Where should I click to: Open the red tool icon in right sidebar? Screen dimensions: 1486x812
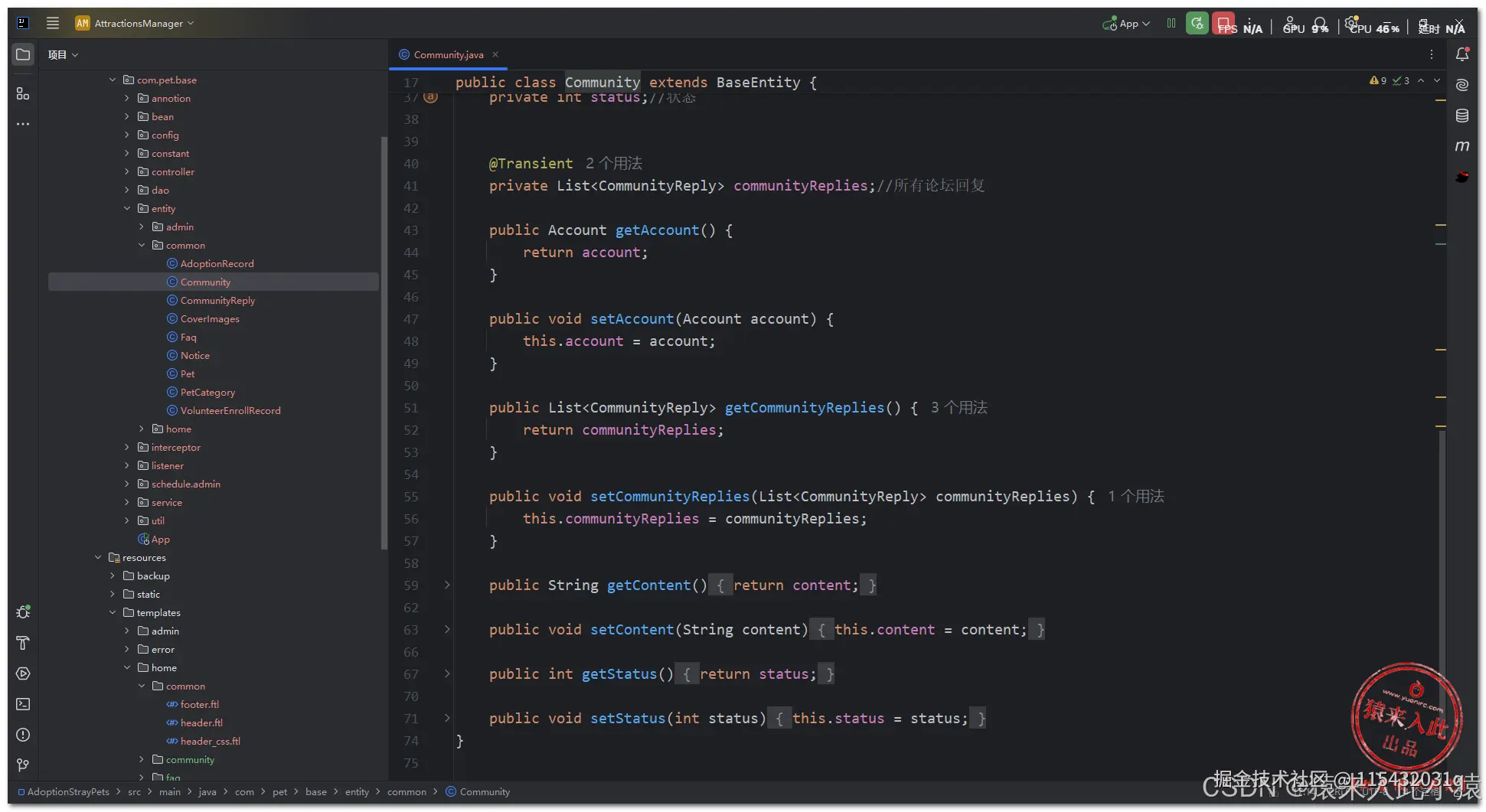pyautogui.click(x=1462, y=177)
